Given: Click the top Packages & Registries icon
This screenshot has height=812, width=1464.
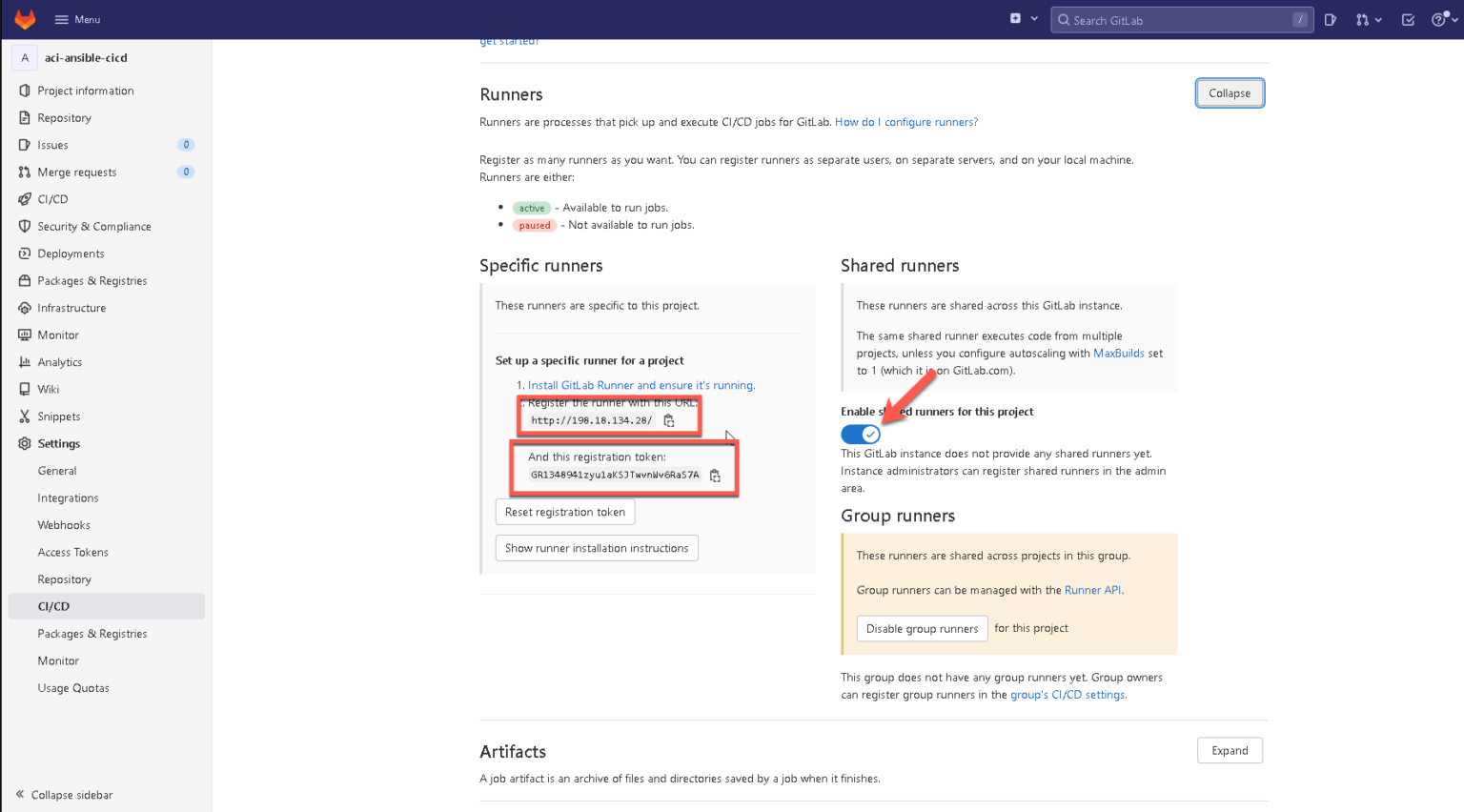Looking at the screenshot, I should coord(25,280).
